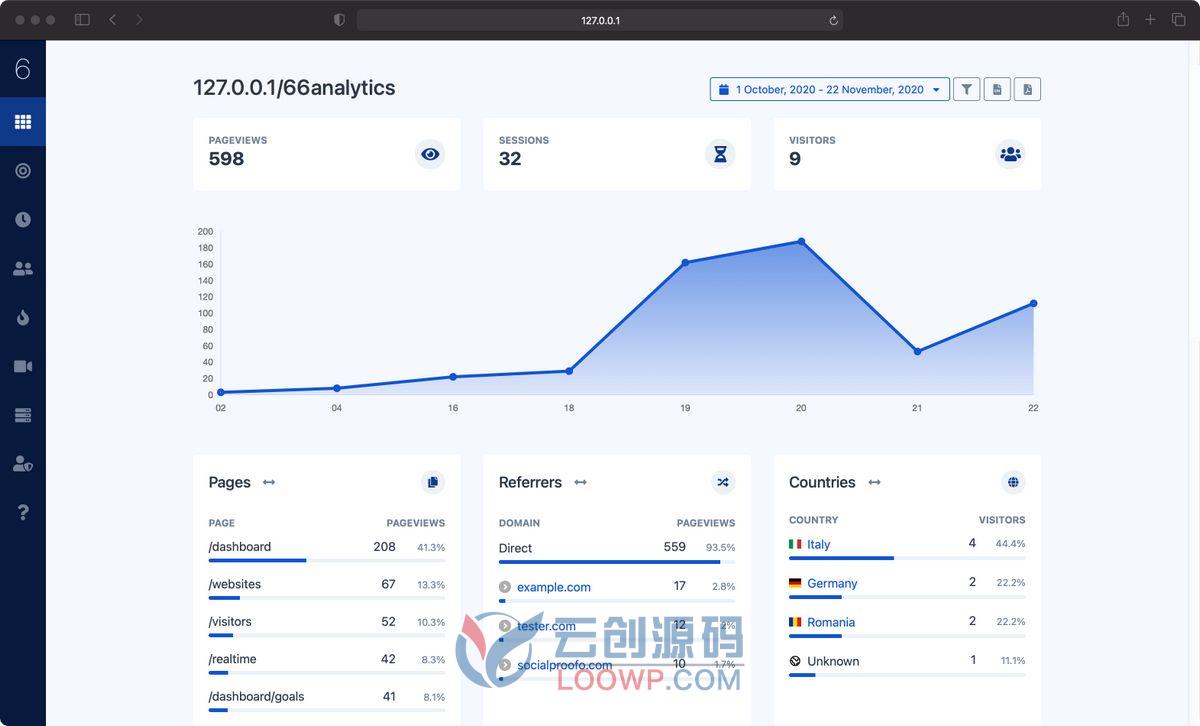Click the 32 sessions value
This screenshot has height=726, width=1200.
(510, 159)
